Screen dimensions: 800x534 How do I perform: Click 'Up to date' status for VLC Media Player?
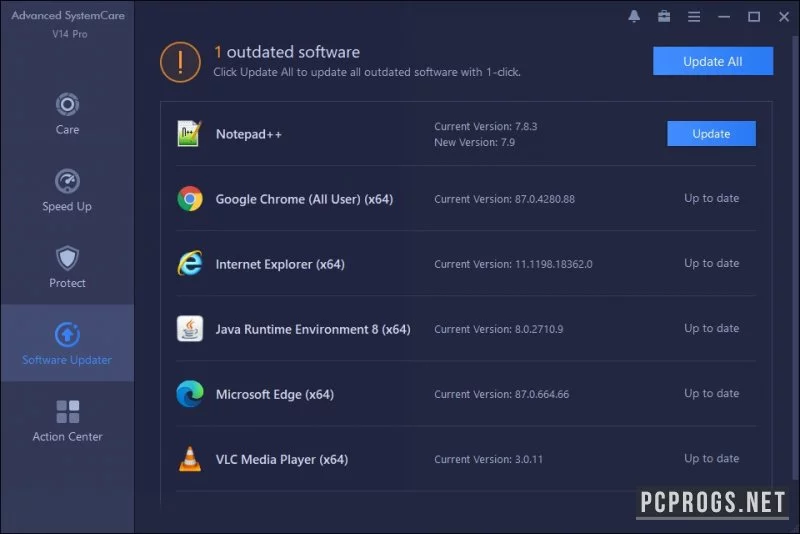click(x=712, y=459)
